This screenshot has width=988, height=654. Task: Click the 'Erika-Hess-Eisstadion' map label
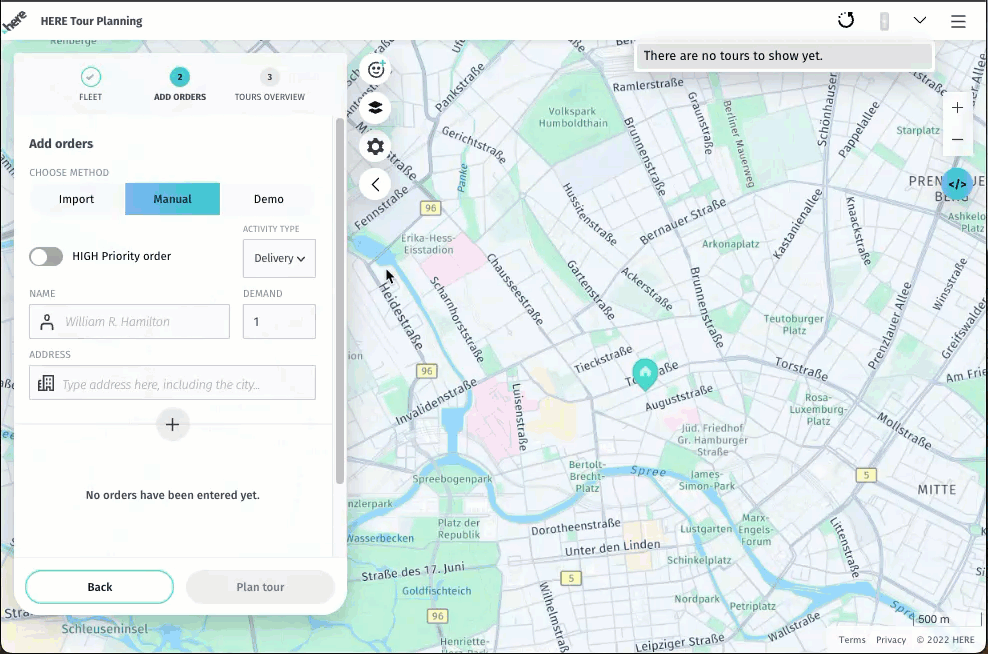tap(428, 244)
